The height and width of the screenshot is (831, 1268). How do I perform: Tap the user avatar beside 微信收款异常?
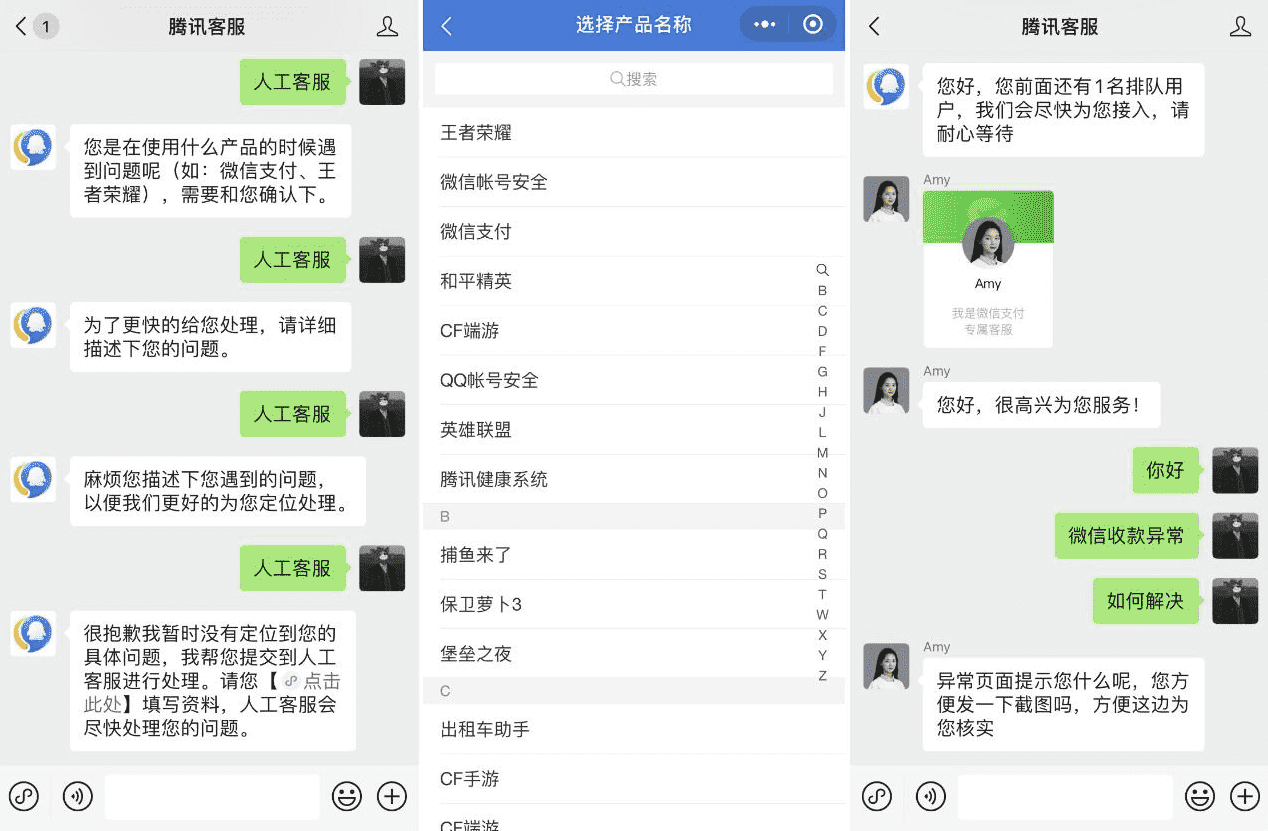pyautogui.click(x=1235, y=535)
